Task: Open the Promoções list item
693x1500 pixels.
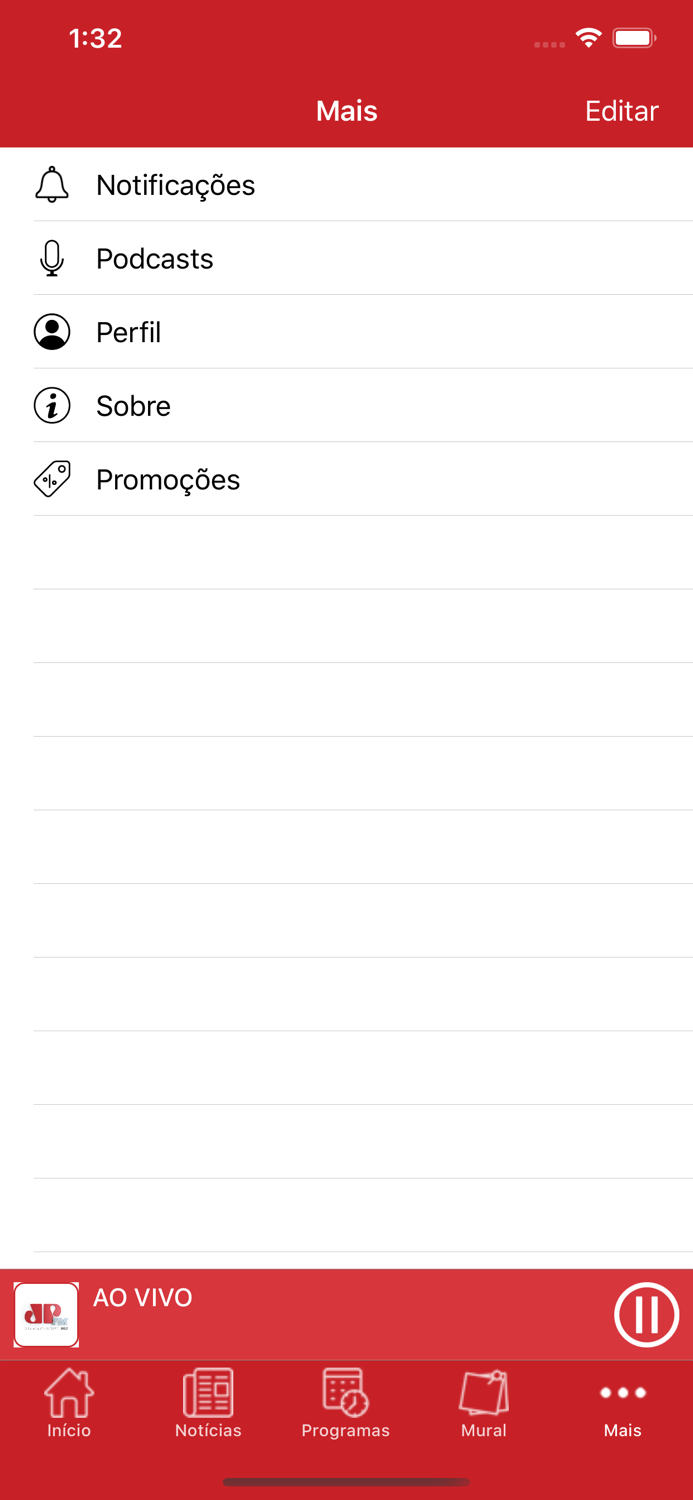Action: 168,480
